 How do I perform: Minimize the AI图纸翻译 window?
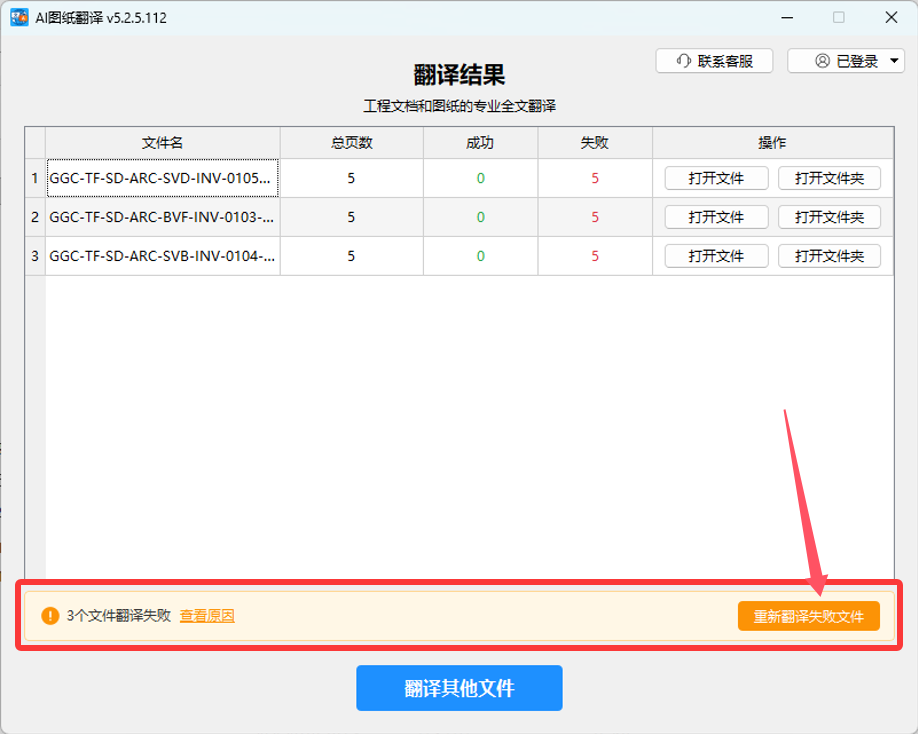(x=787, y=18)
